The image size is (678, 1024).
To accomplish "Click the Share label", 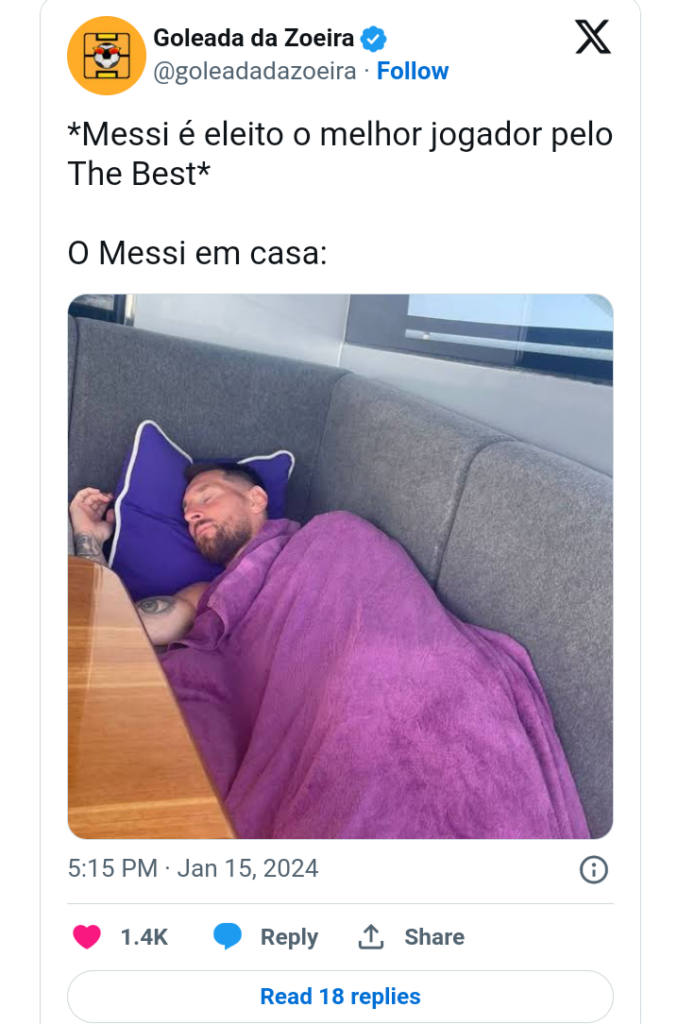I will pyautogui.click(x=434, y=936).
